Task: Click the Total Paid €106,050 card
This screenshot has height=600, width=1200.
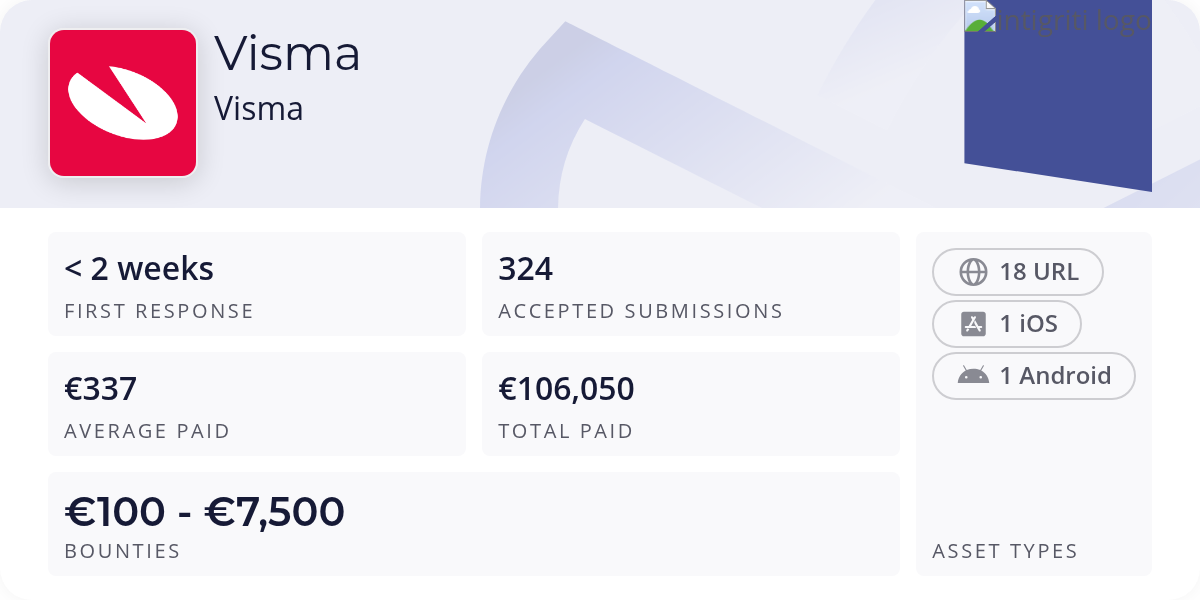Action: [x=690, y=404]
